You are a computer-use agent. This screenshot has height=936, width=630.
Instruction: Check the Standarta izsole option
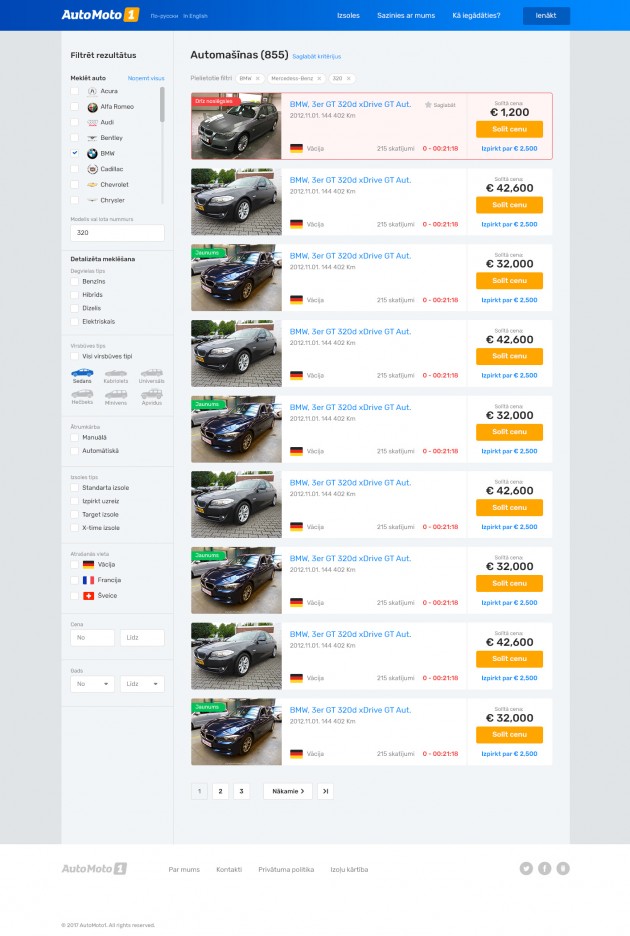75,488
